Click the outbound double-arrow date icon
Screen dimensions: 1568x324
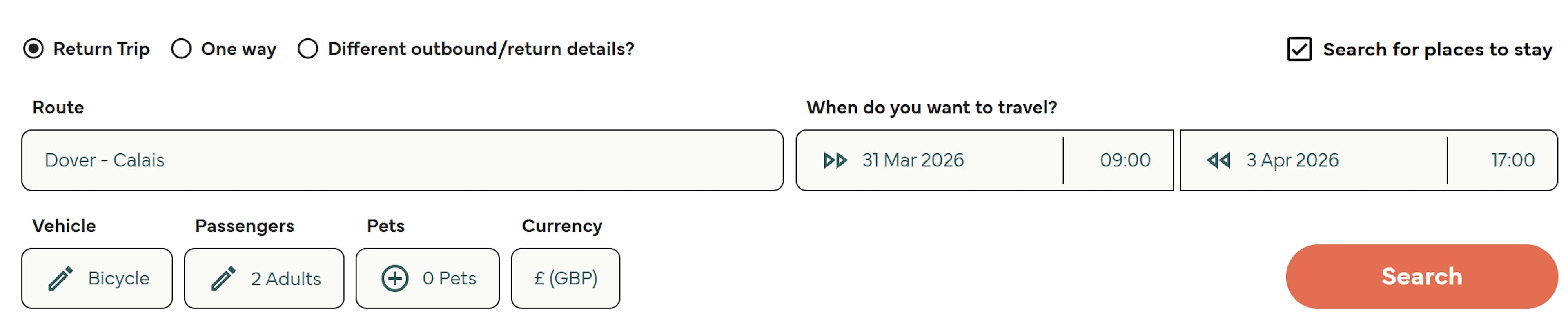pyautogui.click(x=835, y=160)
